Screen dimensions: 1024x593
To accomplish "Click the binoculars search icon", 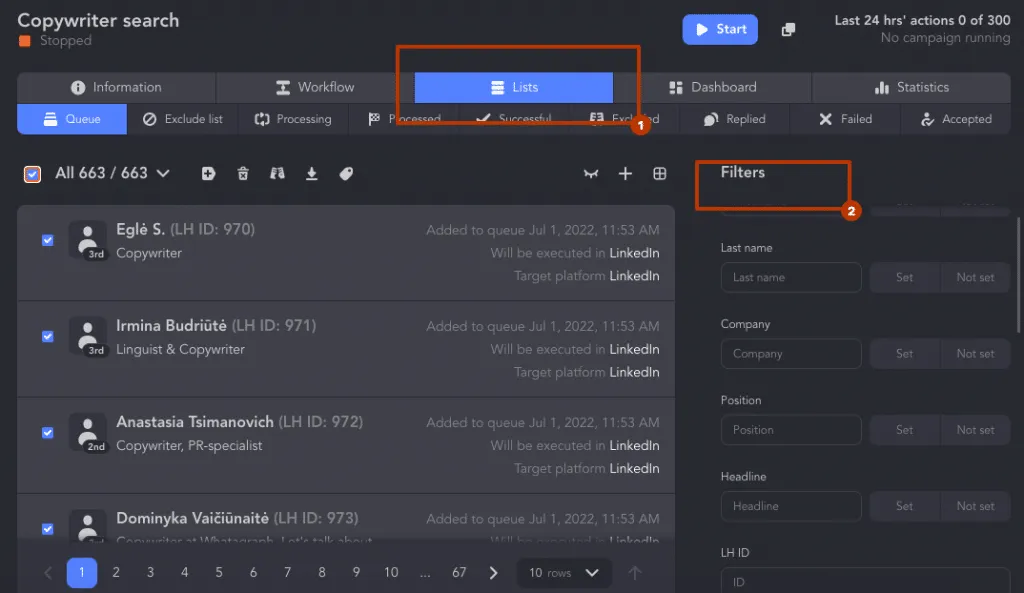I will tap(278, 173).
